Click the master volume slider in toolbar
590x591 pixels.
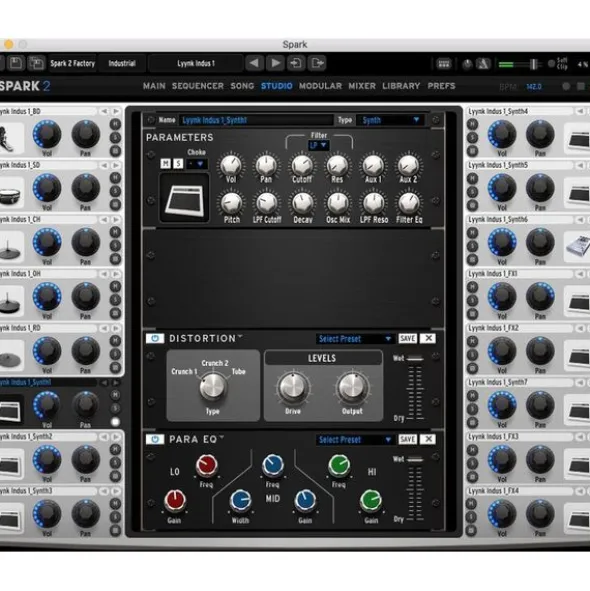(x=520, y=64)
